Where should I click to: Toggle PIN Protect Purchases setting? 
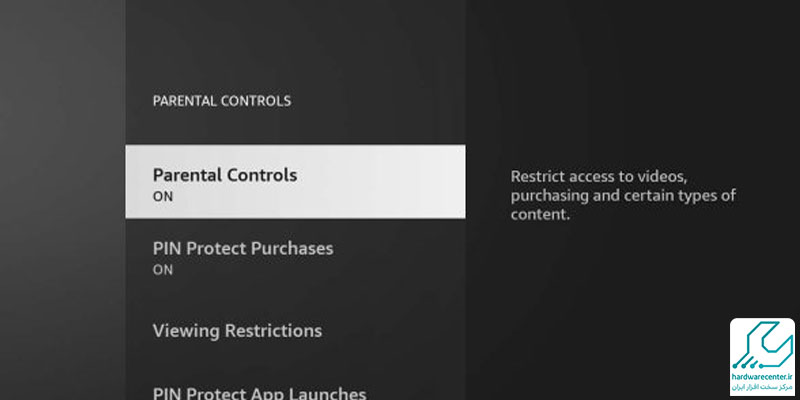[x=295, y=258]
